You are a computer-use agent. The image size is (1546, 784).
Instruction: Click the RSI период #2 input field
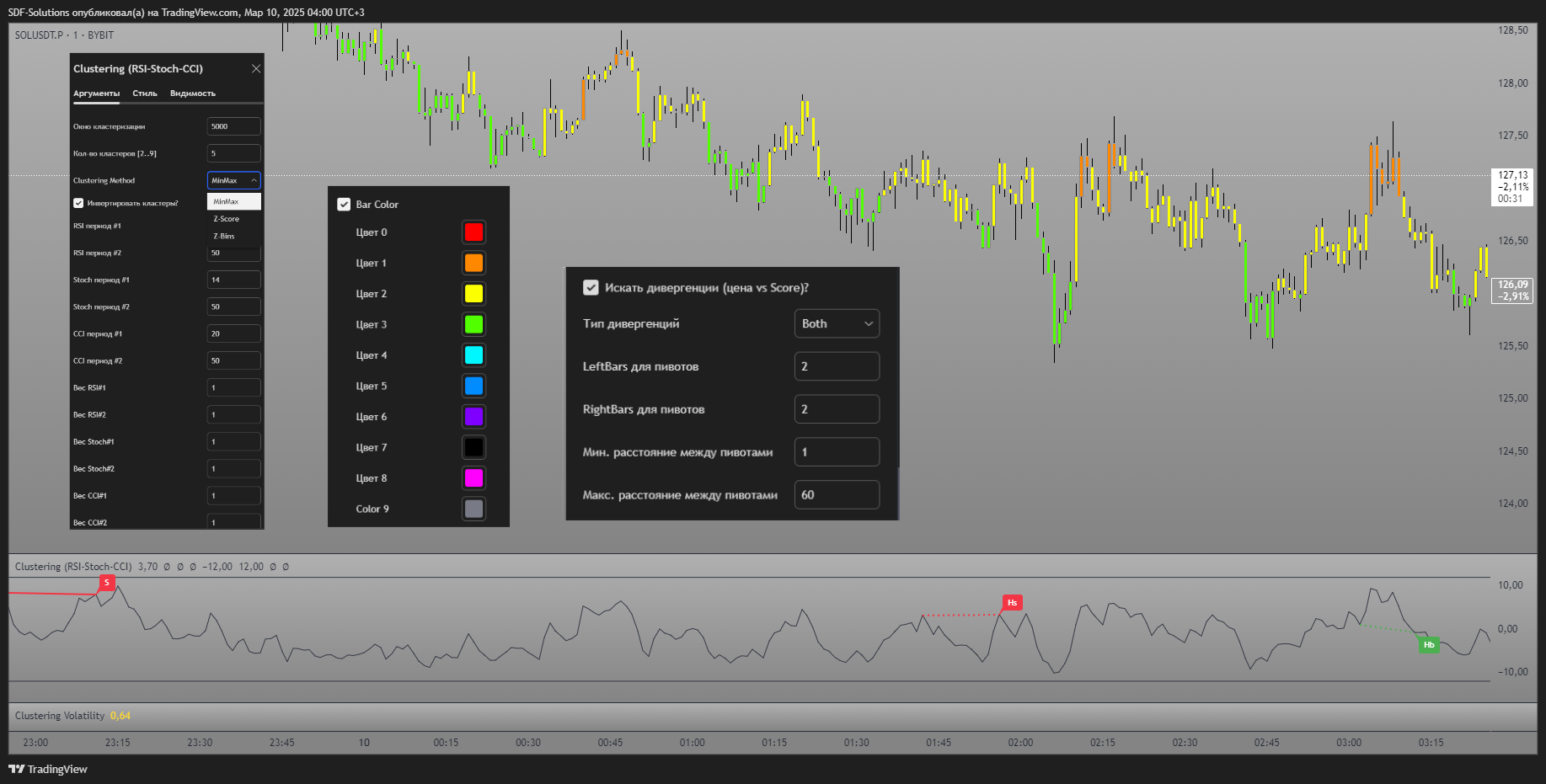tap(234, 253)
